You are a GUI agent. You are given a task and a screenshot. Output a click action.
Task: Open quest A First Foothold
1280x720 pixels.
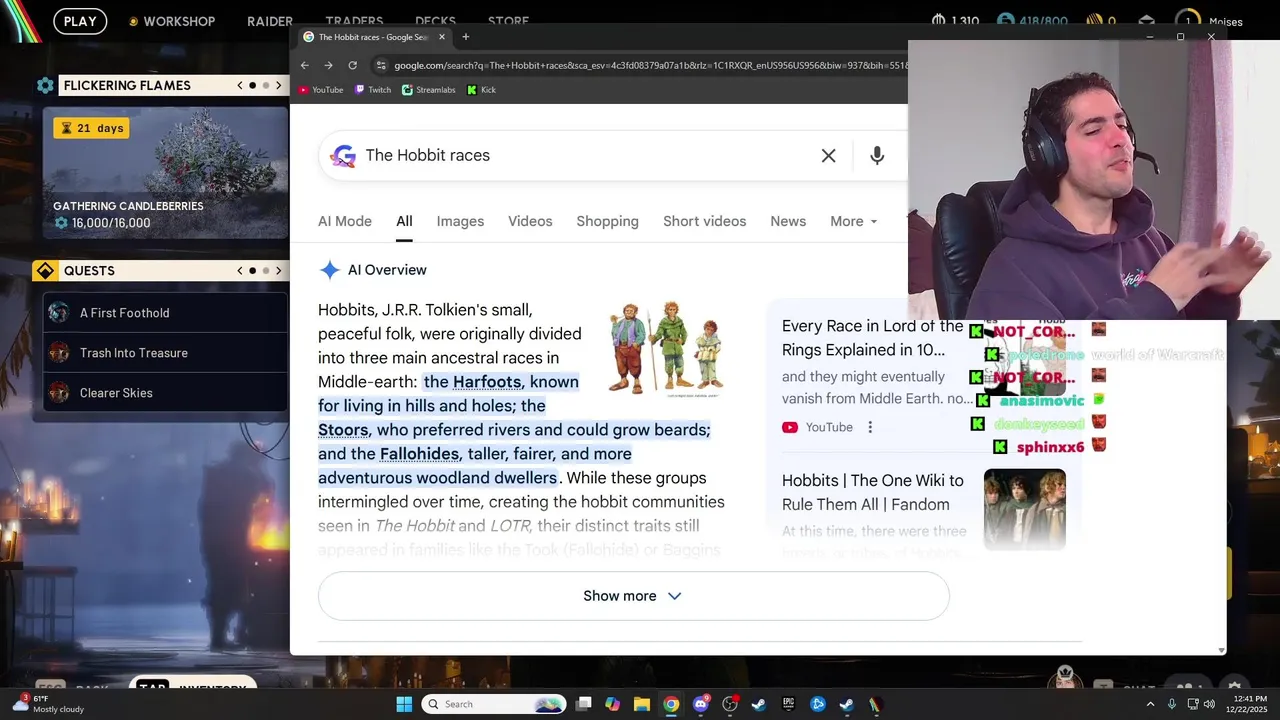[x=165, y=313]
